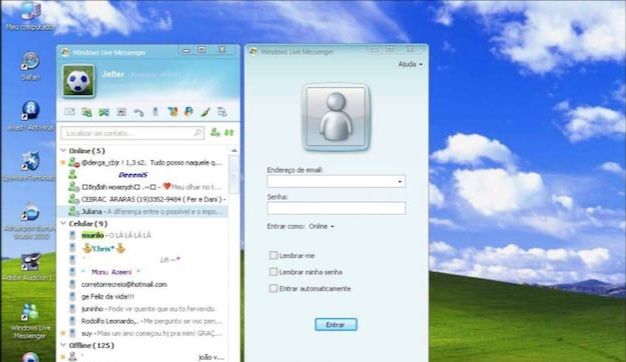The width and height of the screenshot is (626, 362).
Task: Open the list-style menu icon in Messenger toolbar
Action: (121, 112)
